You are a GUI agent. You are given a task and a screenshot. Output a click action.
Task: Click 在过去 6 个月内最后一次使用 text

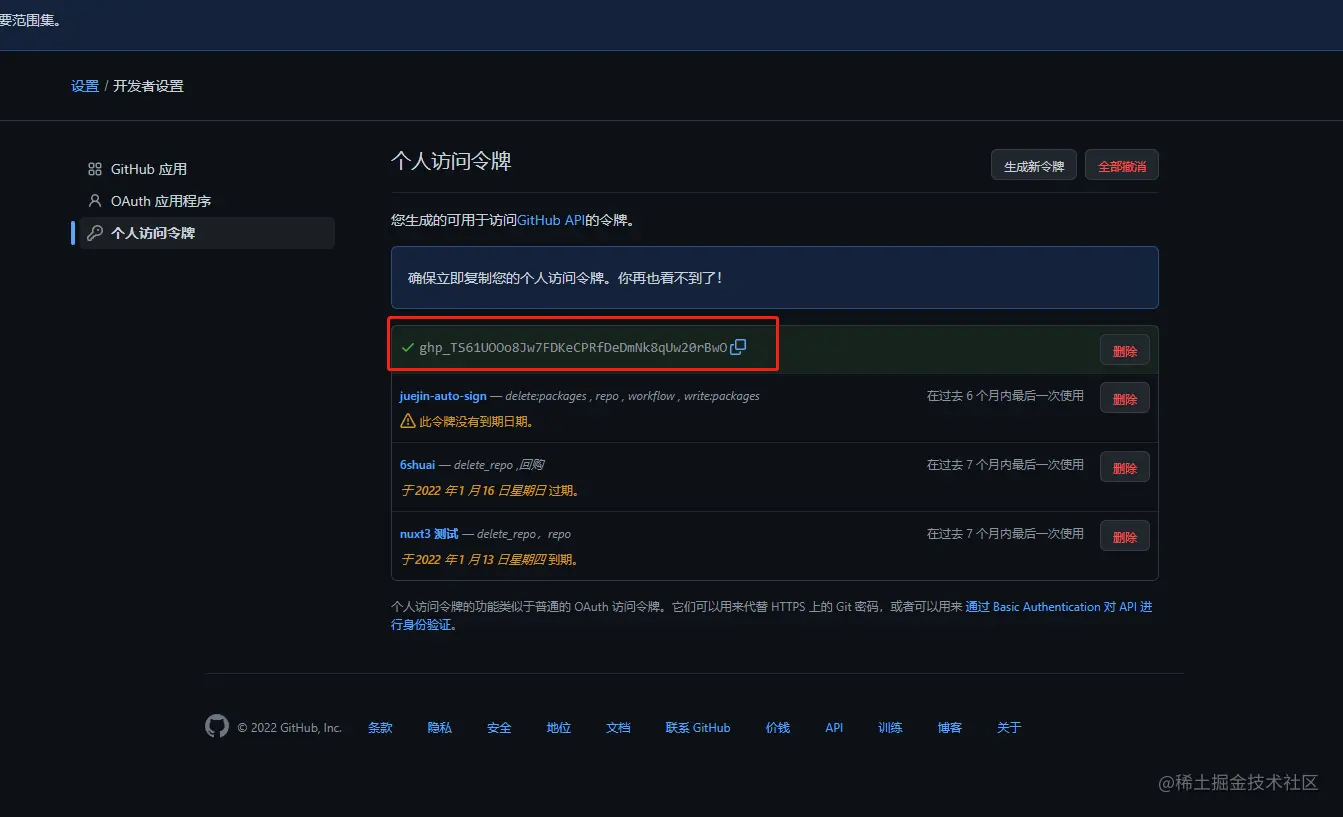tap(1005, 396)
